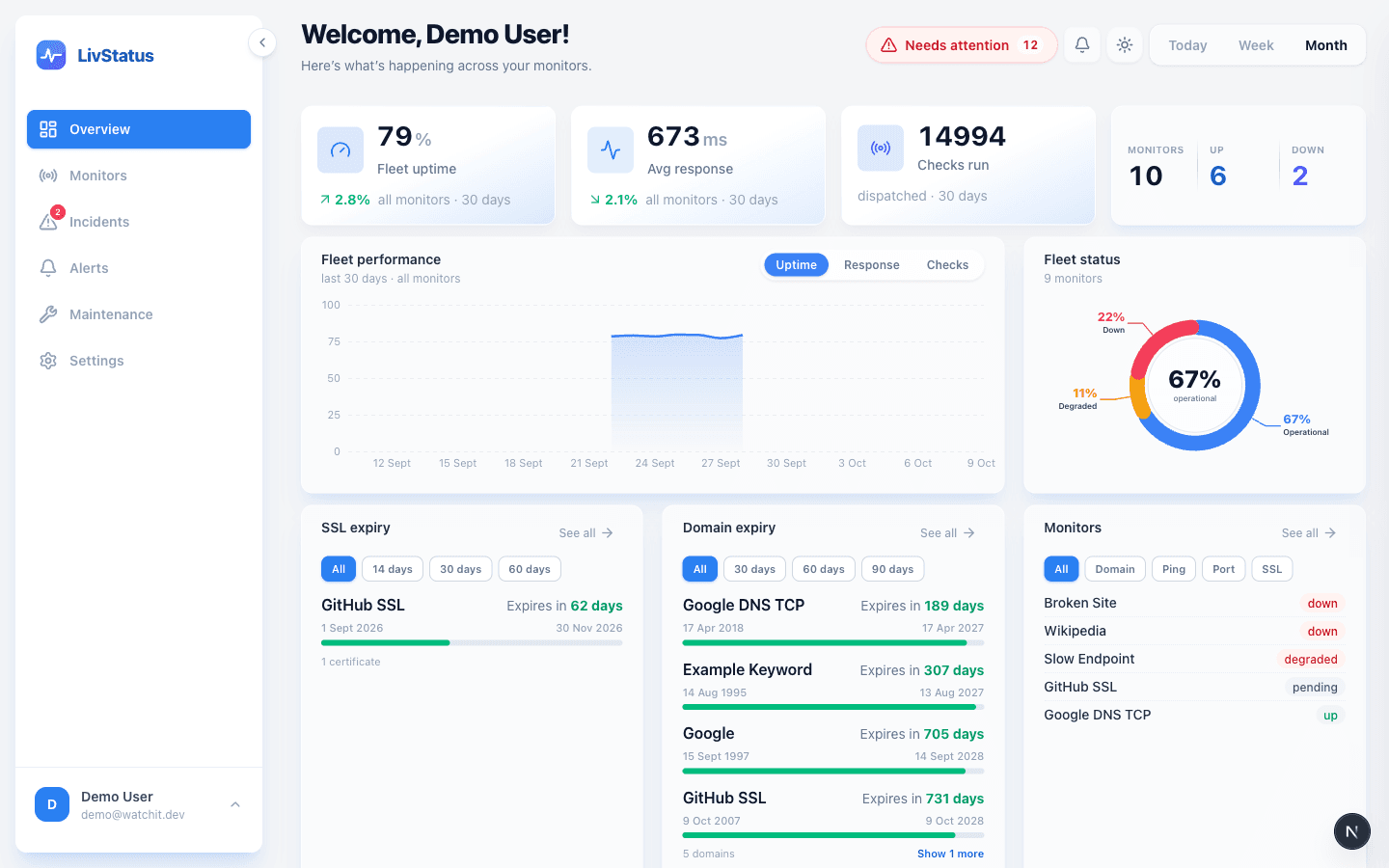Click the Maintenance wrench icon

pos(48,314)
